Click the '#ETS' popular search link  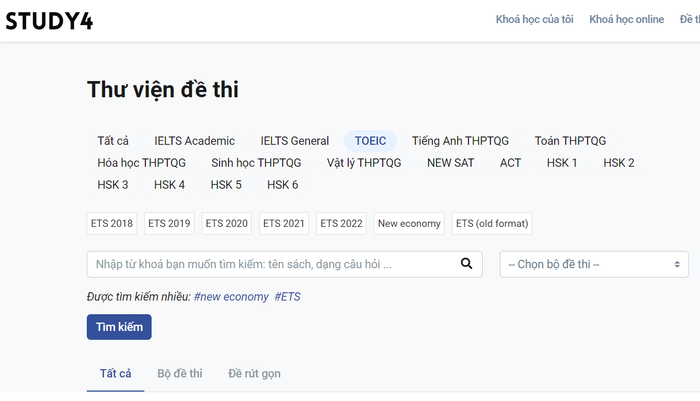click(287, 297)
